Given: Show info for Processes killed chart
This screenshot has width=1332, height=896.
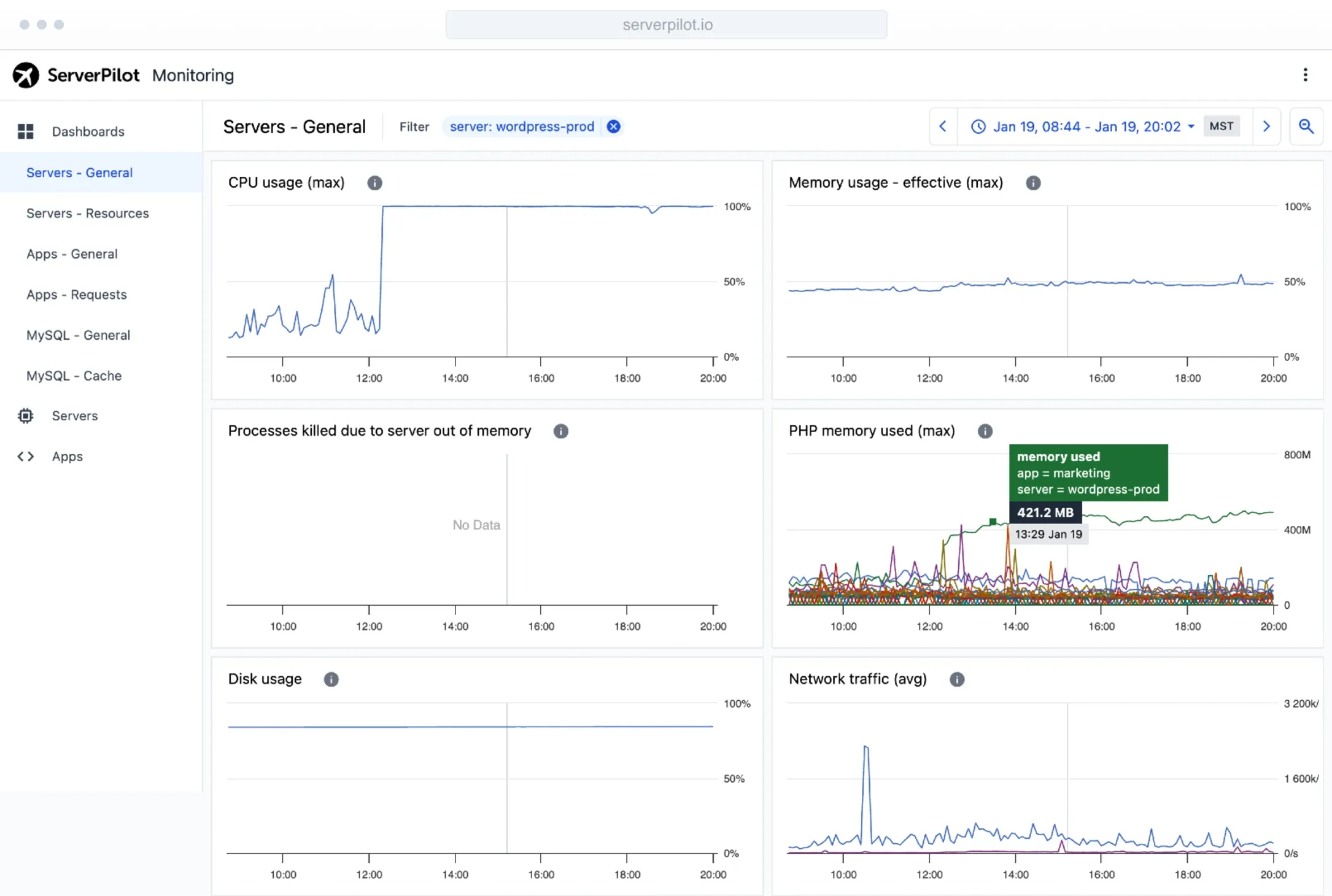Looking at the screenshot, I should click(x=560, y=431).
